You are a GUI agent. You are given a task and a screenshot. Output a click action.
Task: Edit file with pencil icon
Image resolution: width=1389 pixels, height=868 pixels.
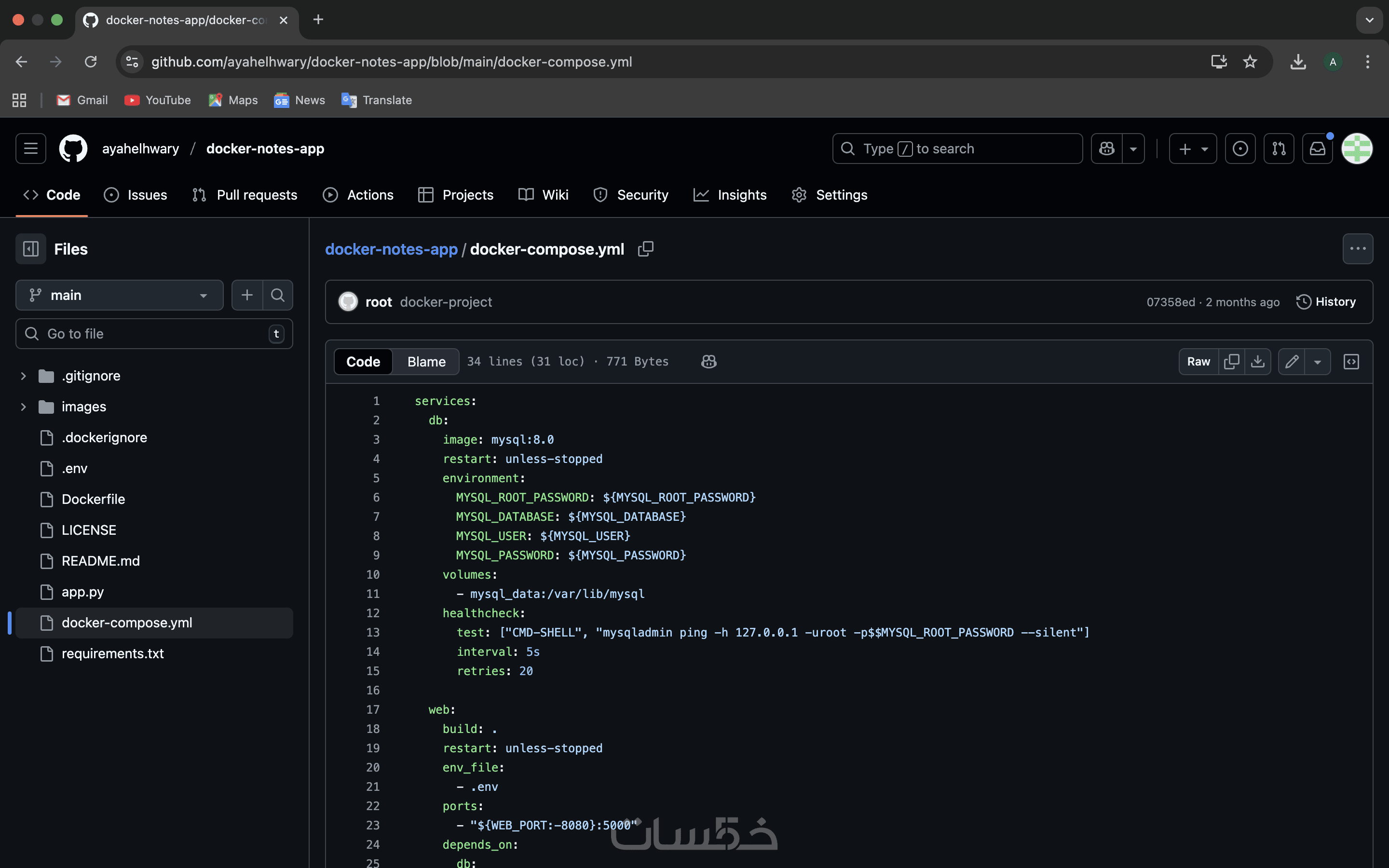pyautogui.click(x=1292, y=362)
